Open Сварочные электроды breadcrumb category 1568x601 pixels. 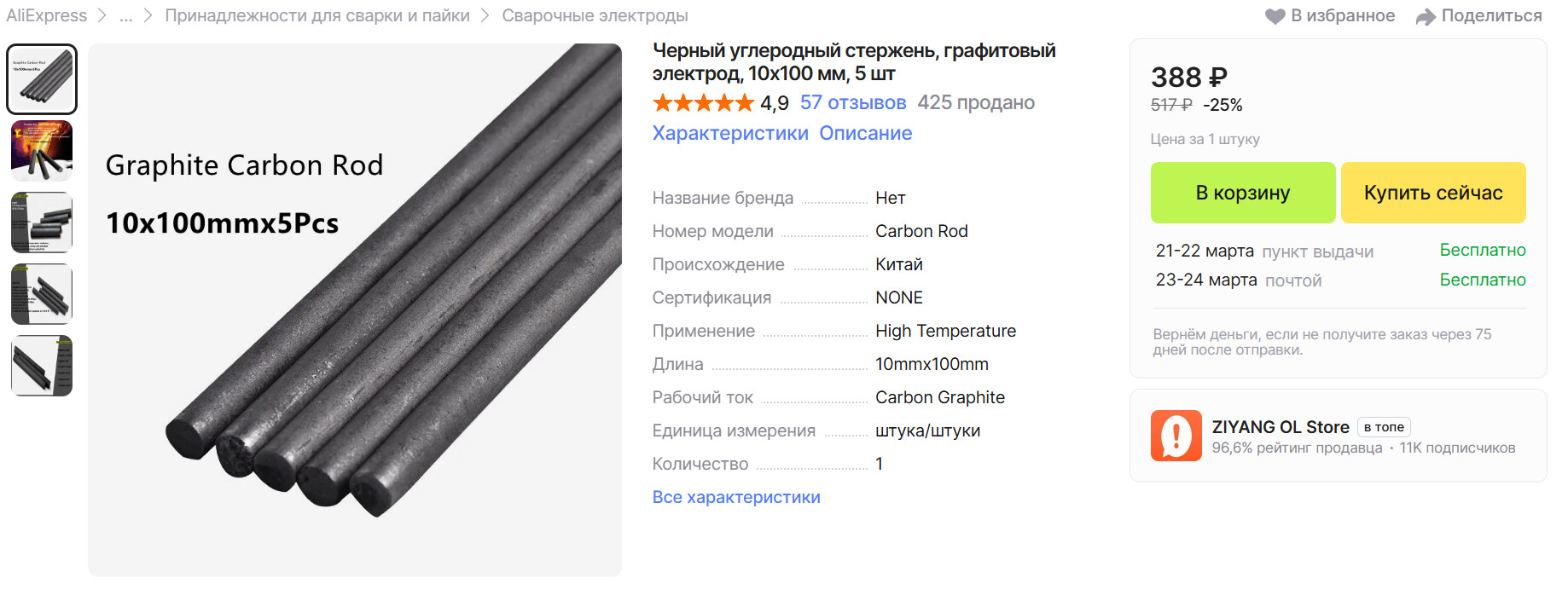pos(595,16)
